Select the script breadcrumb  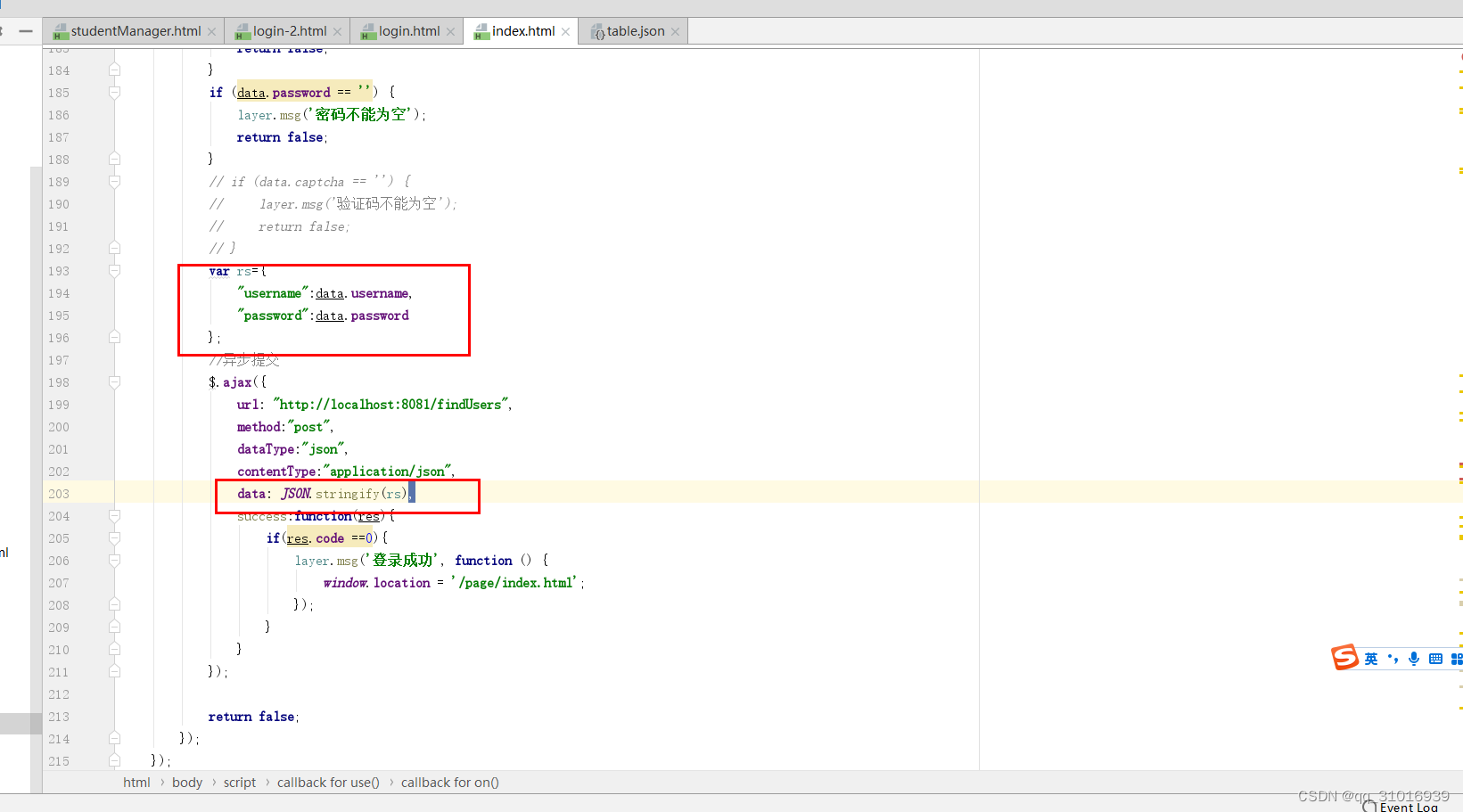point(240,783)
